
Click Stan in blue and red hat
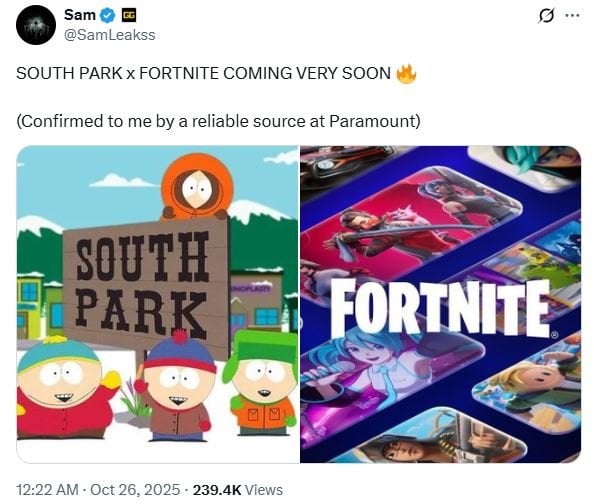176,387
